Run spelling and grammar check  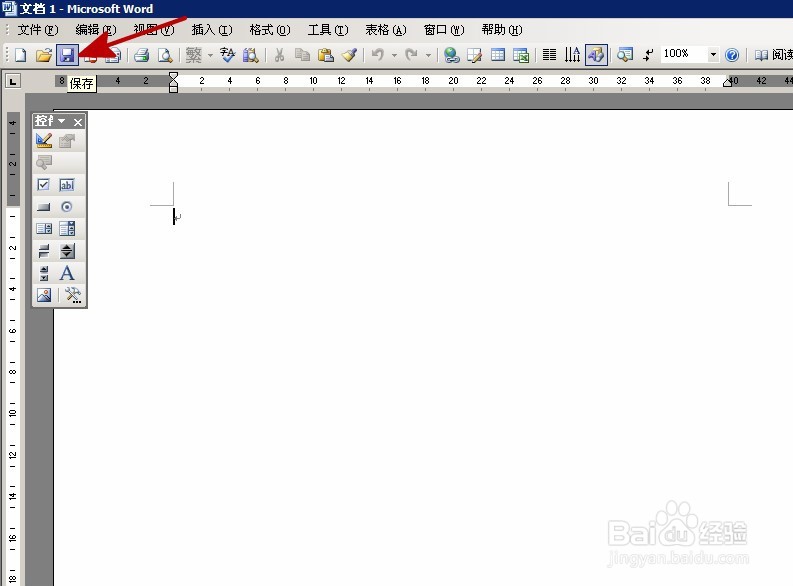(228, 55)
